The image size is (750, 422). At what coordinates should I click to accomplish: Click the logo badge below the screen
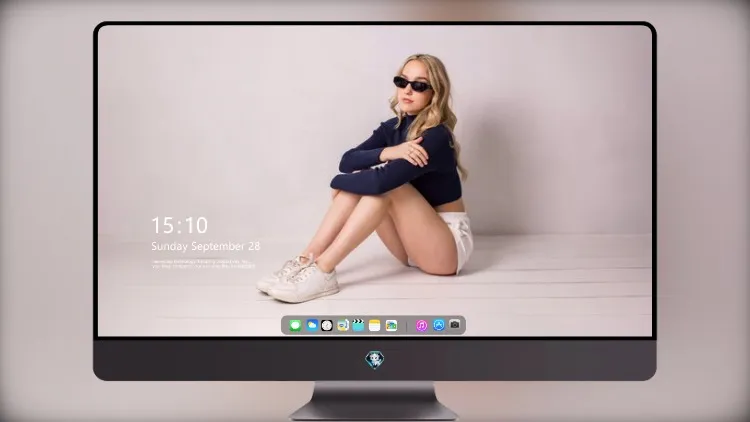(x=375, y=360)
